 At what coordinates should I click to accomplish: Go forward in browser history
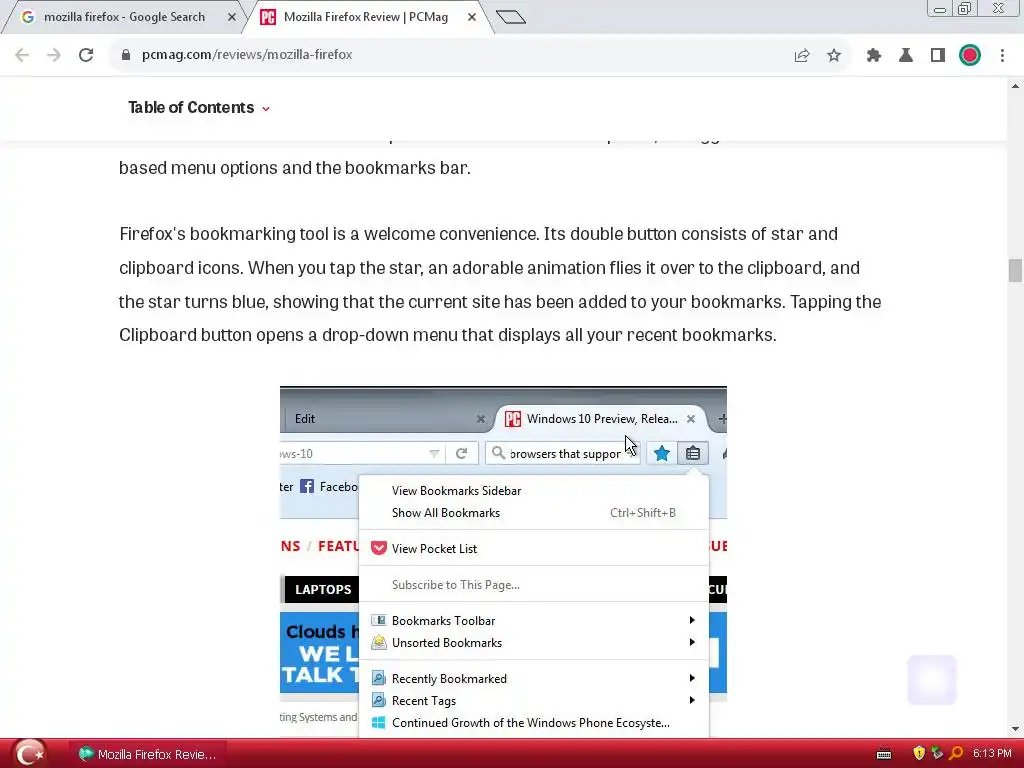coord(54,55)
